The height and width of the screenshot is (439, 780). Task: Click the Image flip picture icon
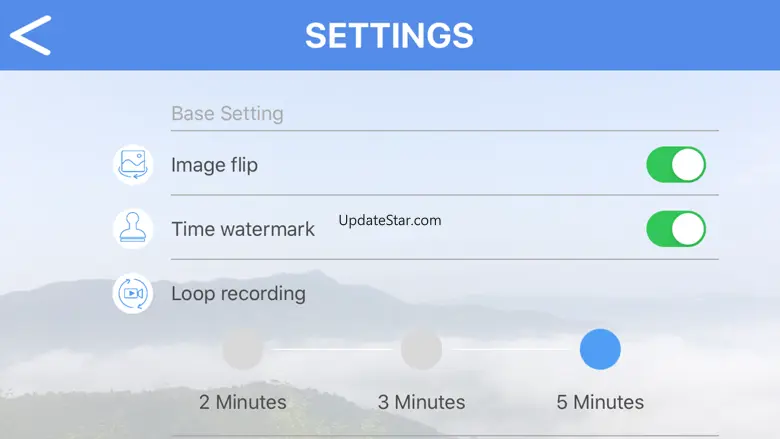[133, 165]
